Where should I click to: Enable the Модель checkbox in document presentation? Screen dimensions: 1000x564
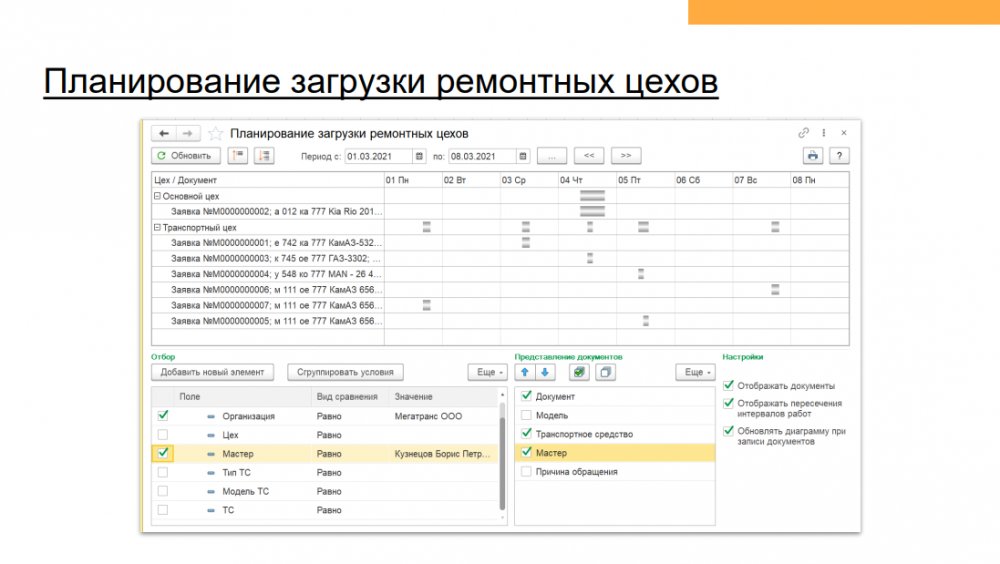(527, 415)
